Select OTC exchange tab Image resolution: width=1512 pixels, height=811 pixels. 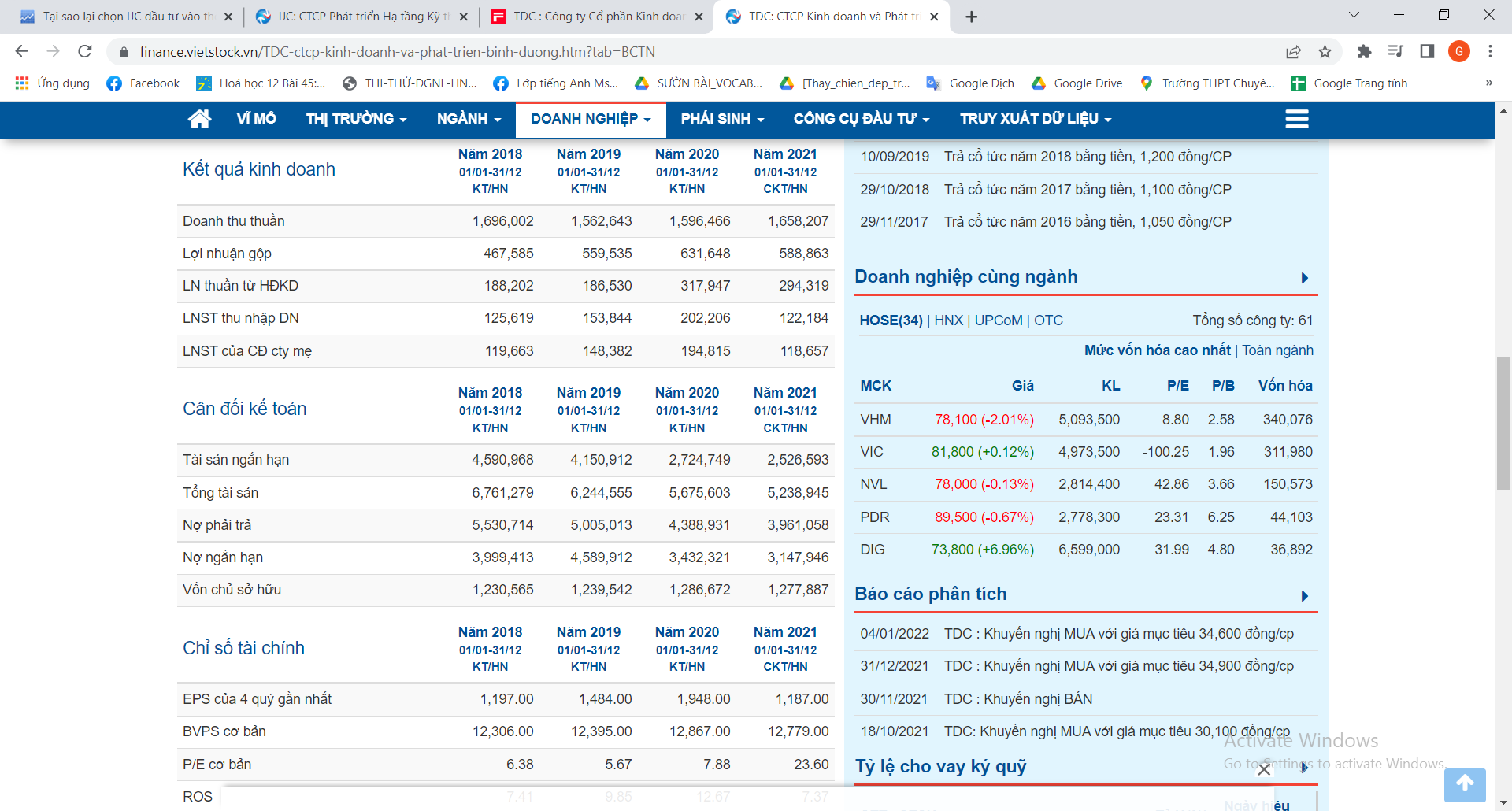[x=1048, y=320]
